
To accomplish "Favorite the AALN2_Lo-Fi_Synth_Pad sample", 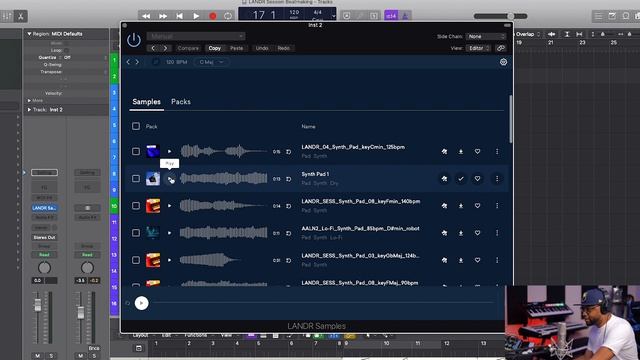I will point(477,233).
